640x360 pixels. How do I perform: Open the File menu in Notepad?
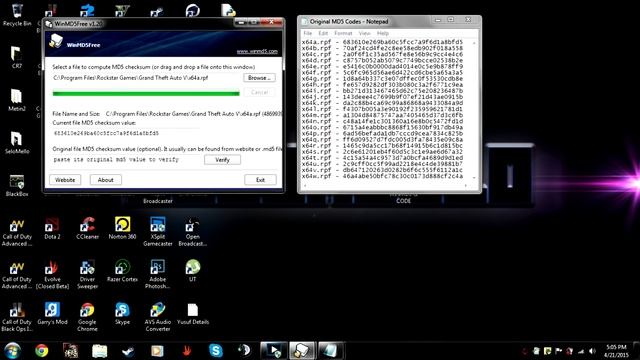(308, 33)
